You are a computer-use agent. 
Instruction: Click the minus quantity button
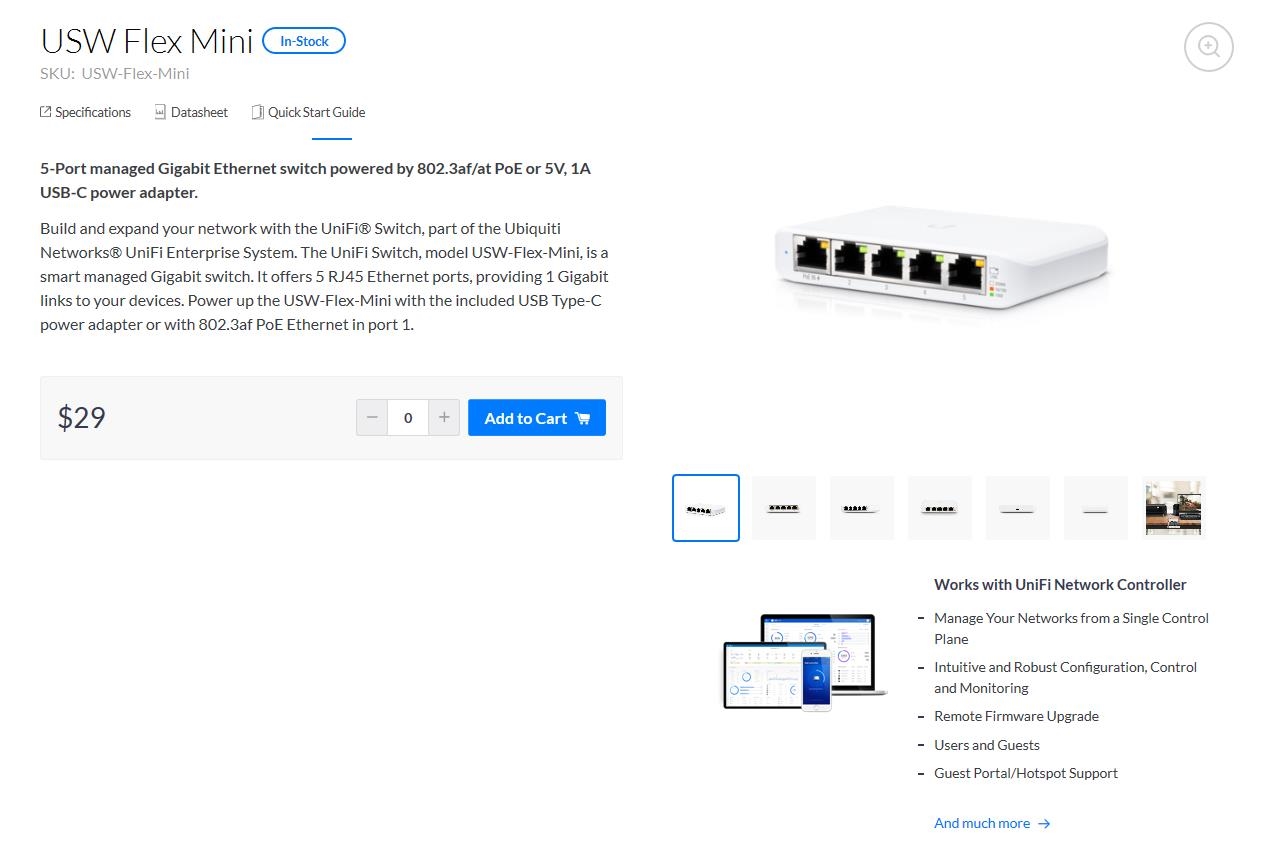[372, 418]
